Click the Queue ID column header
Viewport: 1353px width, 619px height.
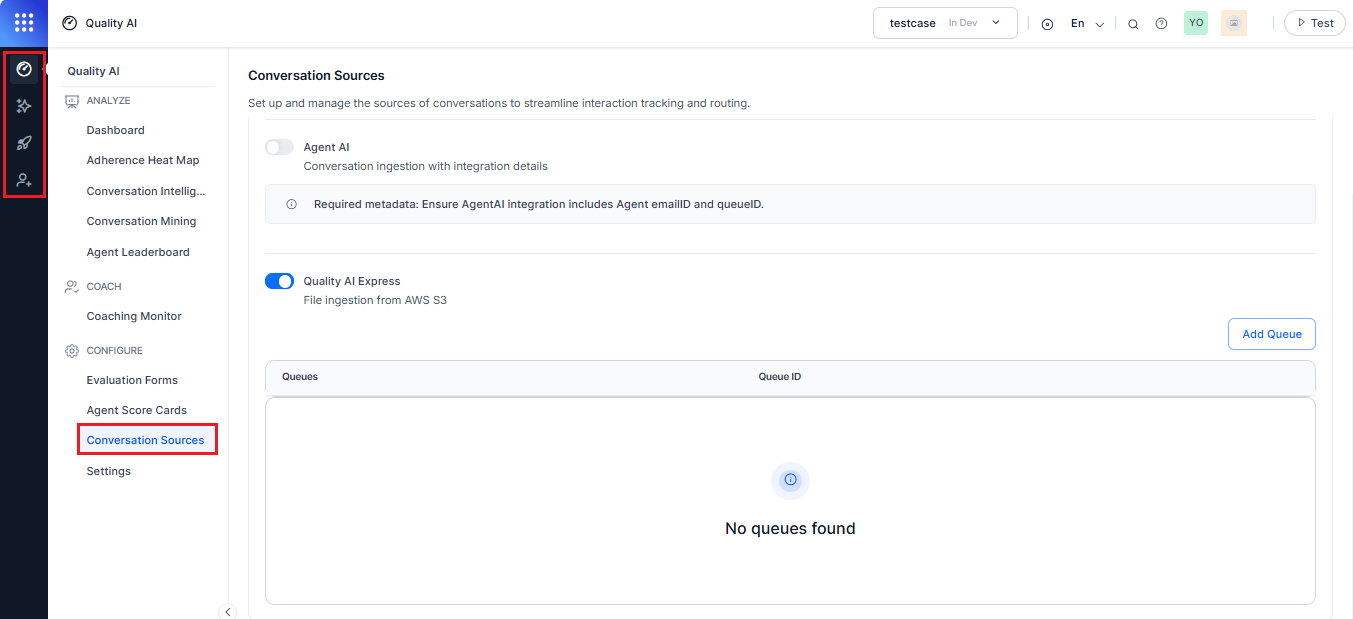pyautogui.click(x=779, y=377)
